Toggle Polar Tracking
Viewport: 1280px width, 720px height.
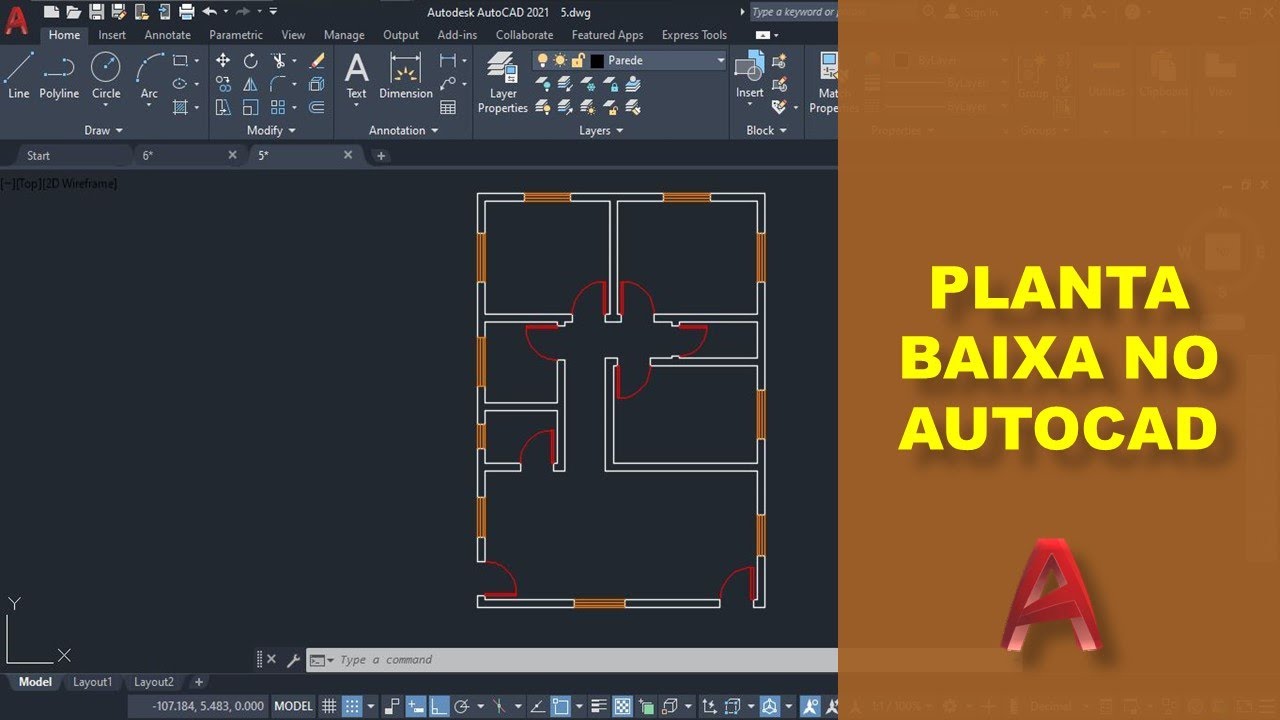click(462, 706)
